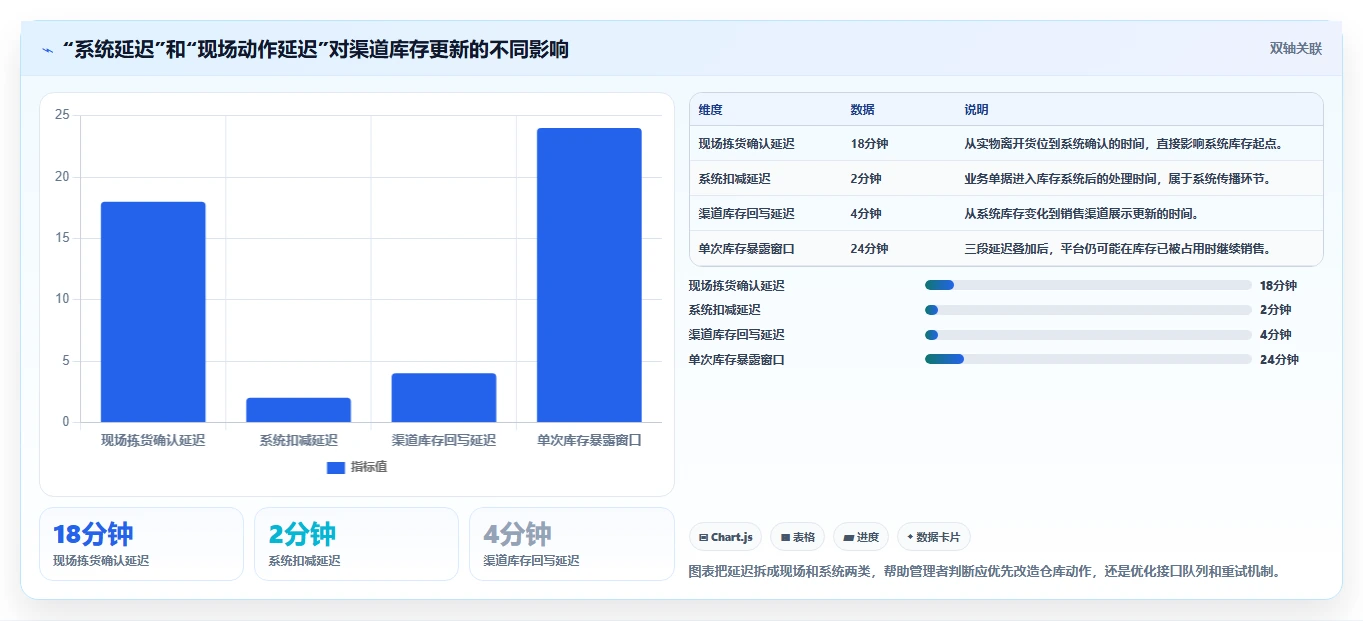The width and height of the screenshot is (1363, 621).
Task: Click the 数据 table column header
Action: 862,109
